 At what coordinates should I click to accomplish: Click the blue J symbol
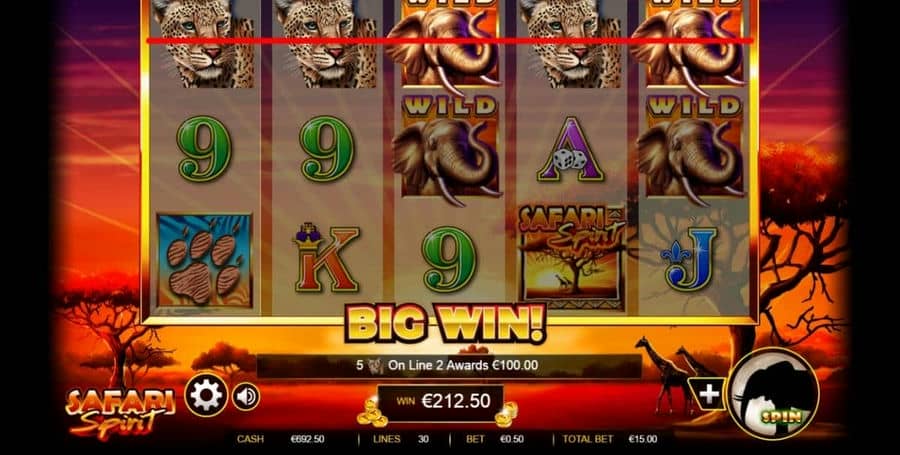[689, 258]
